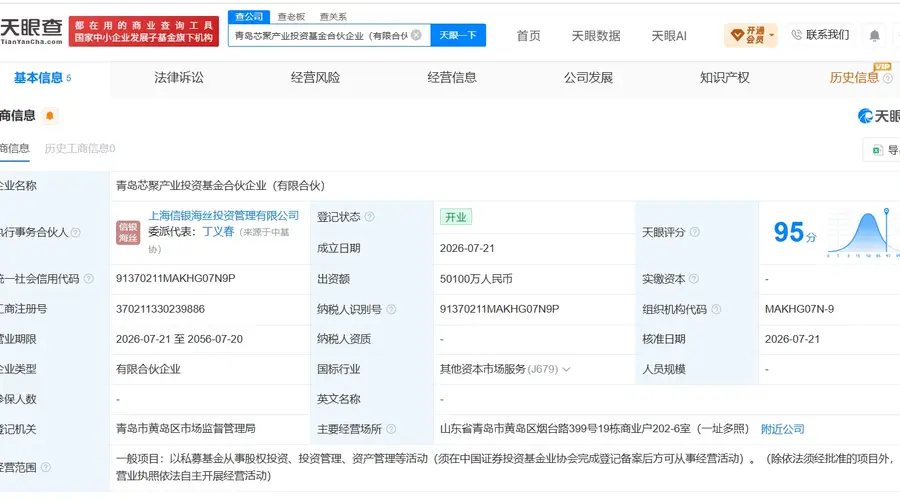Click 青岛市黄岛区市场监督管理局 authority value
The height and width of the screenshot is (500, 900).
click(x=185, y=429)
